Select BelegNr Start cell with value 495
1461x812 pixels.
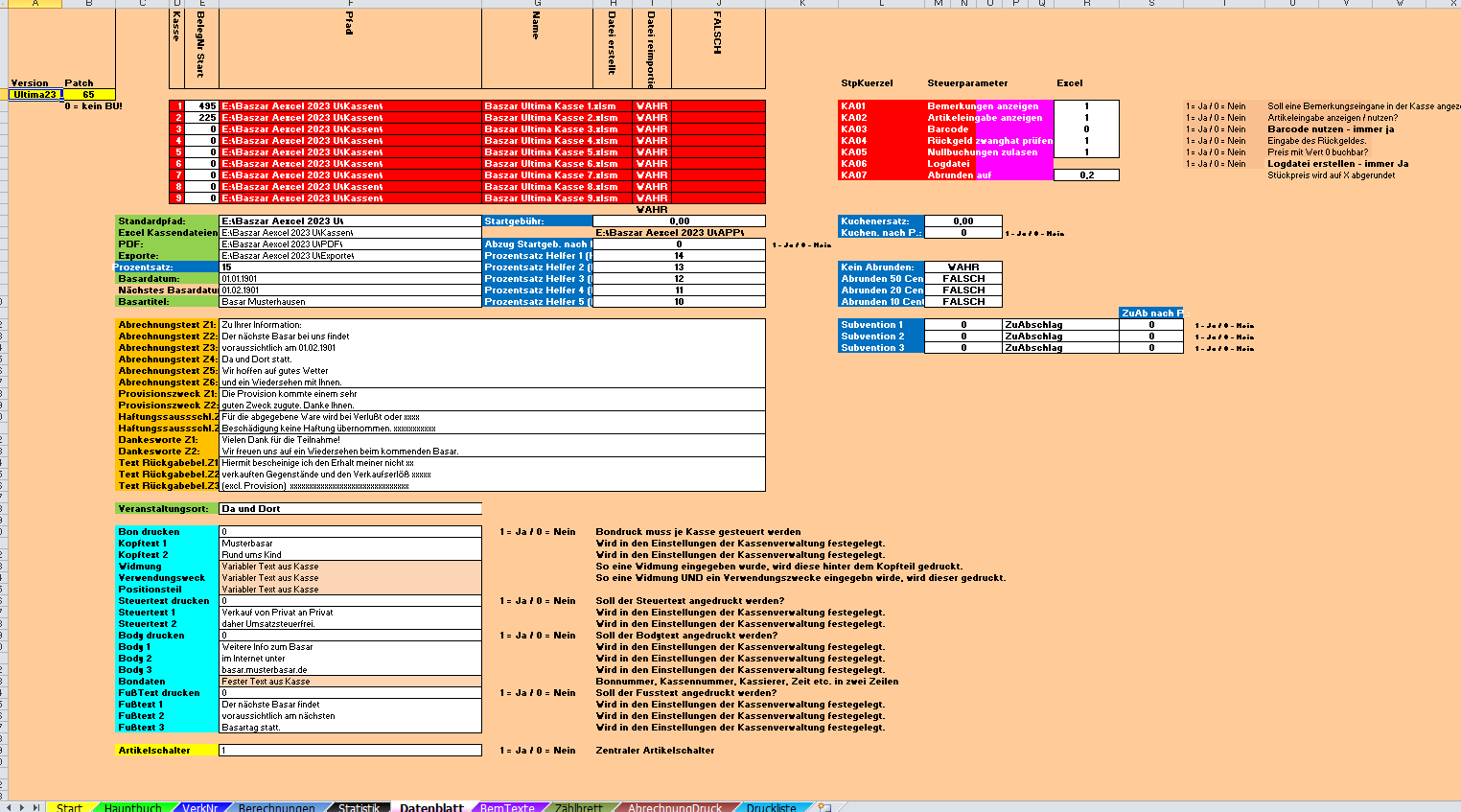201,106
